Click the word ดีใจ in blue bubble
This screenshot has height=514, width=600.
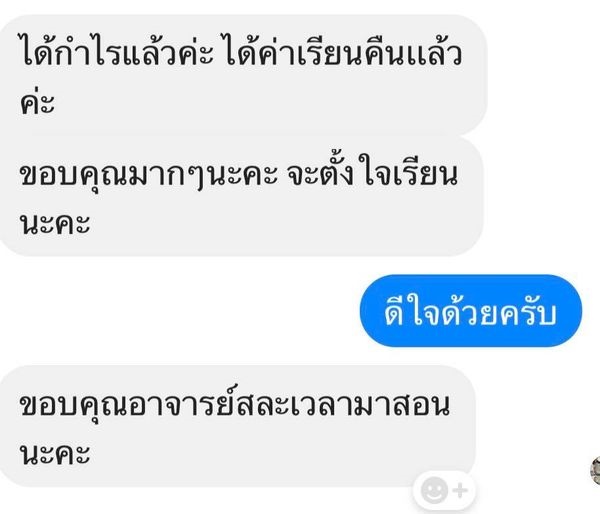(x=412, y=313)
